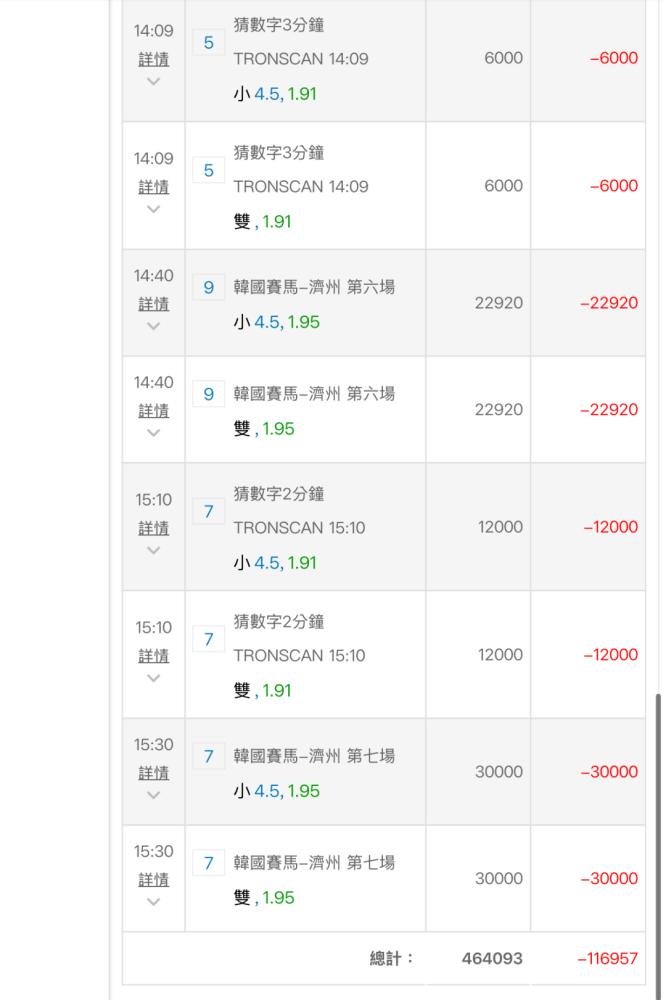Open 詳情 link for 14:09 雙 1.91 bet
The width and height of the screenshot is (666, 1000).
tap(154, 187)
